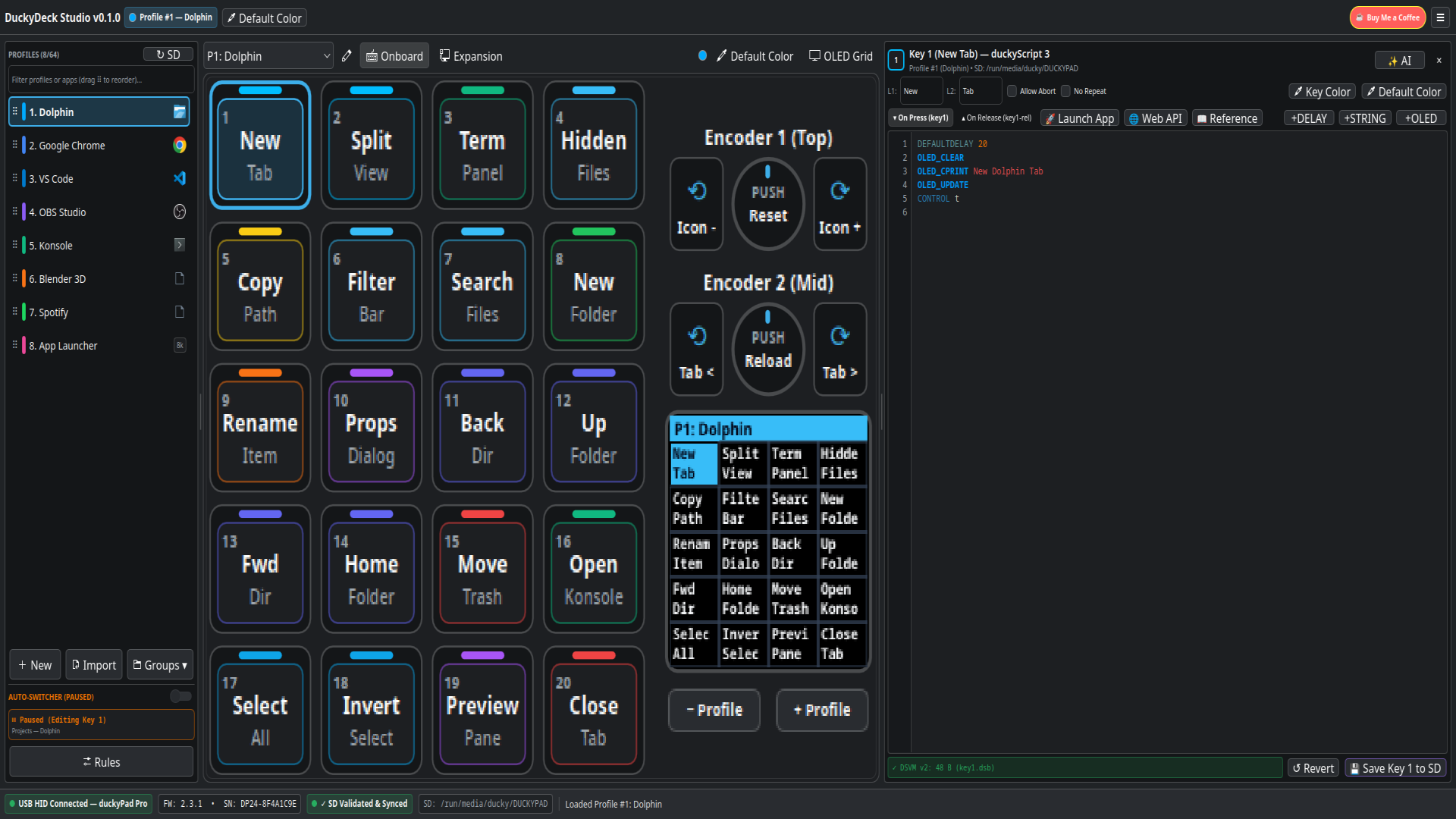The width and height of the screenshot is (1456, 819).
Task: Select key 20 Close Tab
Action: (594, 711)
